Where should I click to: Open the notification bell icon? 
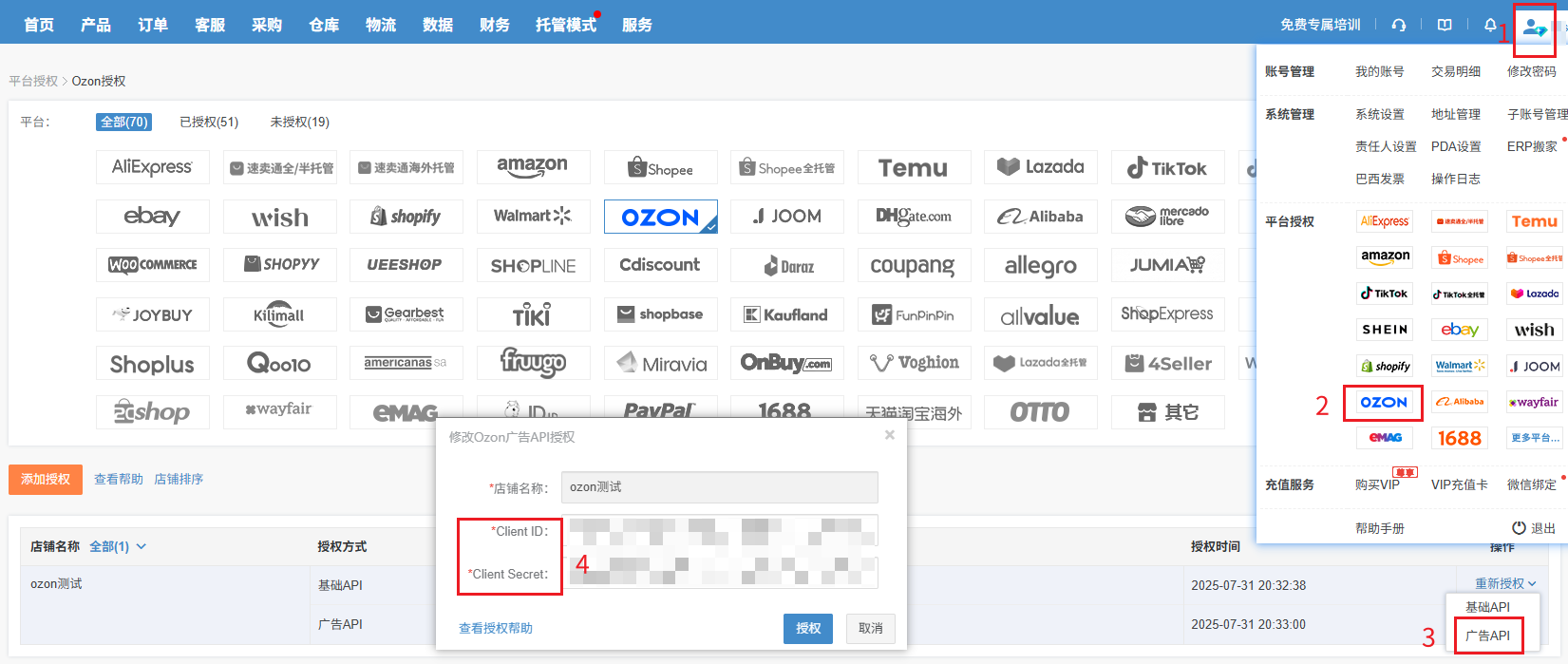pos(1490,25)
